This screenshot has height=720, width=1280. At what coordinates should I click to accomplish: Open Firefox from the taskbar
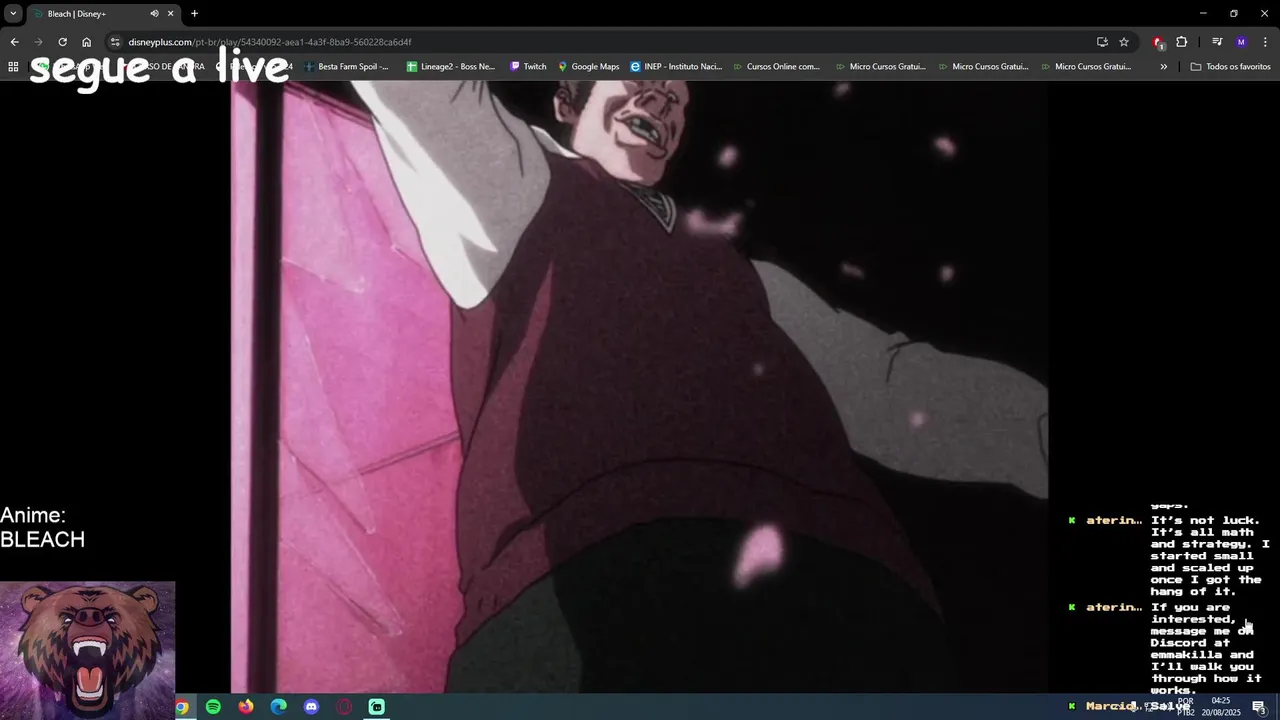(x=246, y=707)
